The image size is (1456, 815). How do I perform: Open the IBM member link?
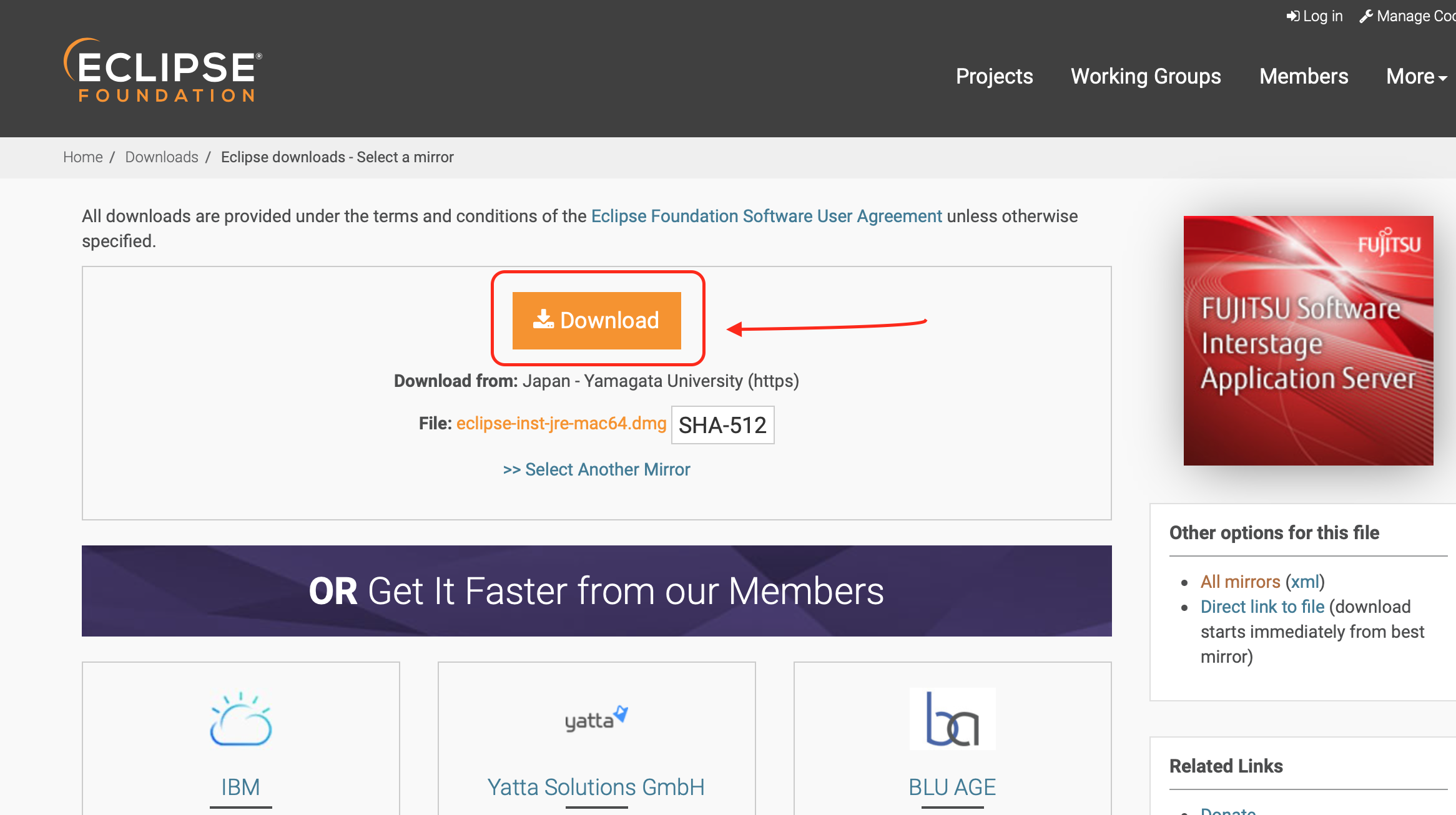pyautogui.click(x=240, y=788)
